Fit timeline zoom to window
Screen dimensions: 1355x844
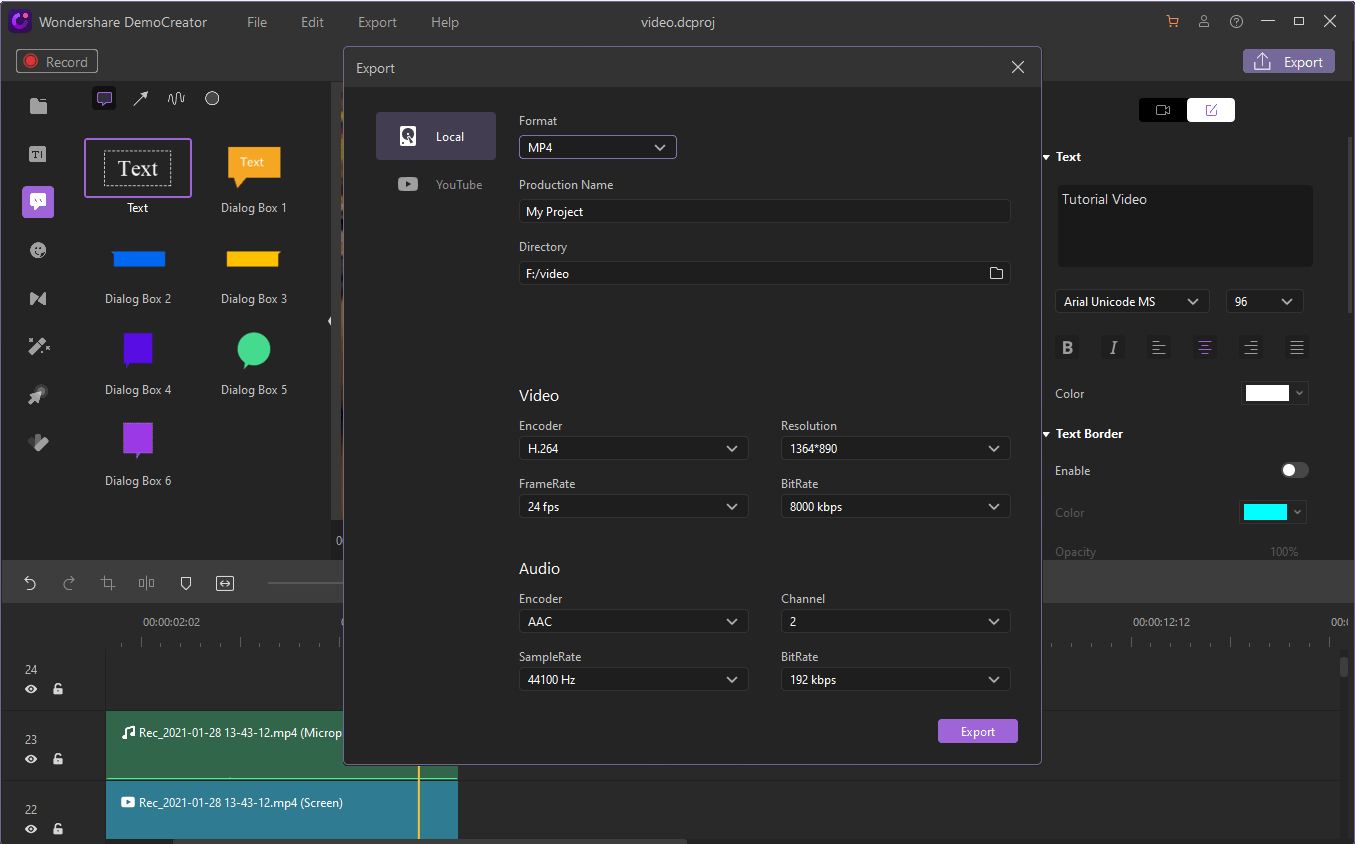click(x=225, y=583)
